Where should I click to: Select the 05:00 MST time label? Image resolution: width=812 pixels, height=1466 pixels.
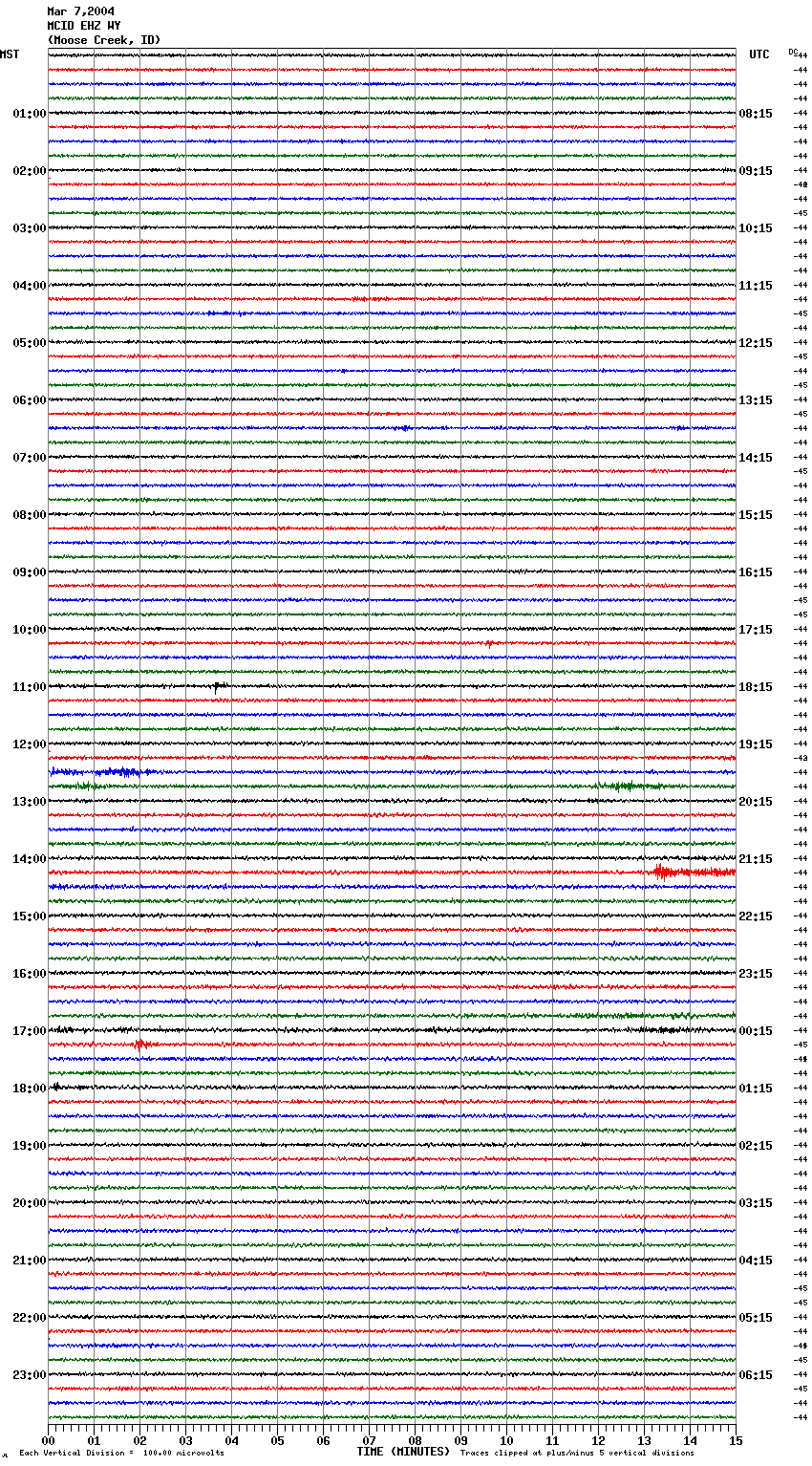(30, 343)
